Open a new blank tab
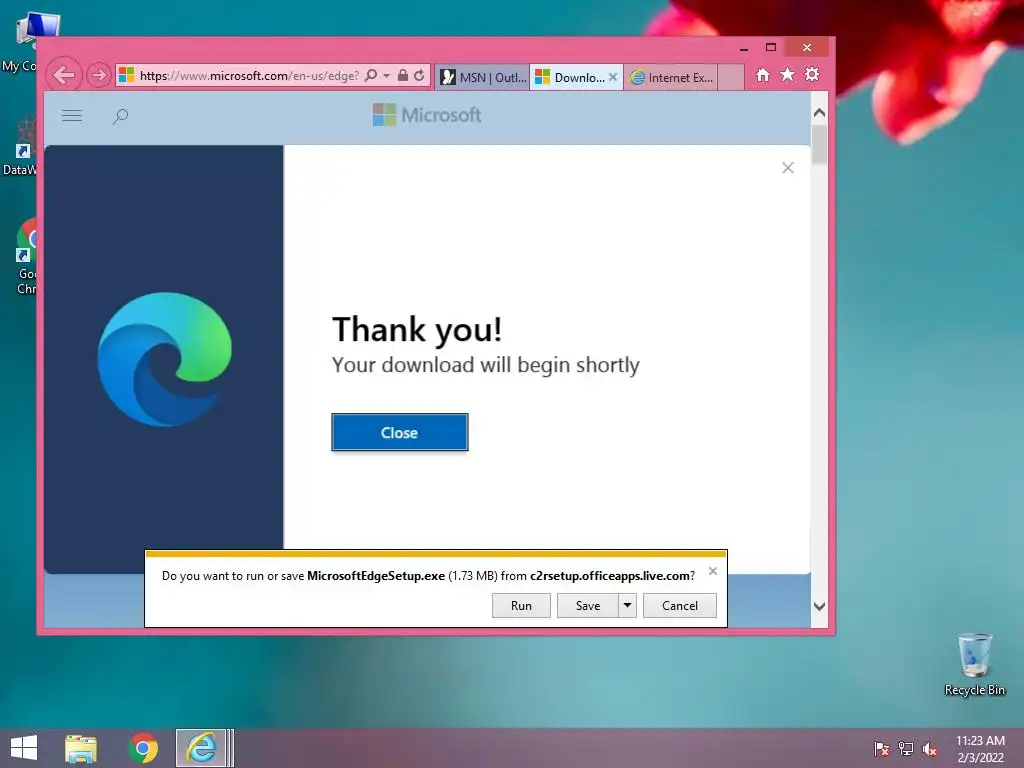 click(731, 77)
